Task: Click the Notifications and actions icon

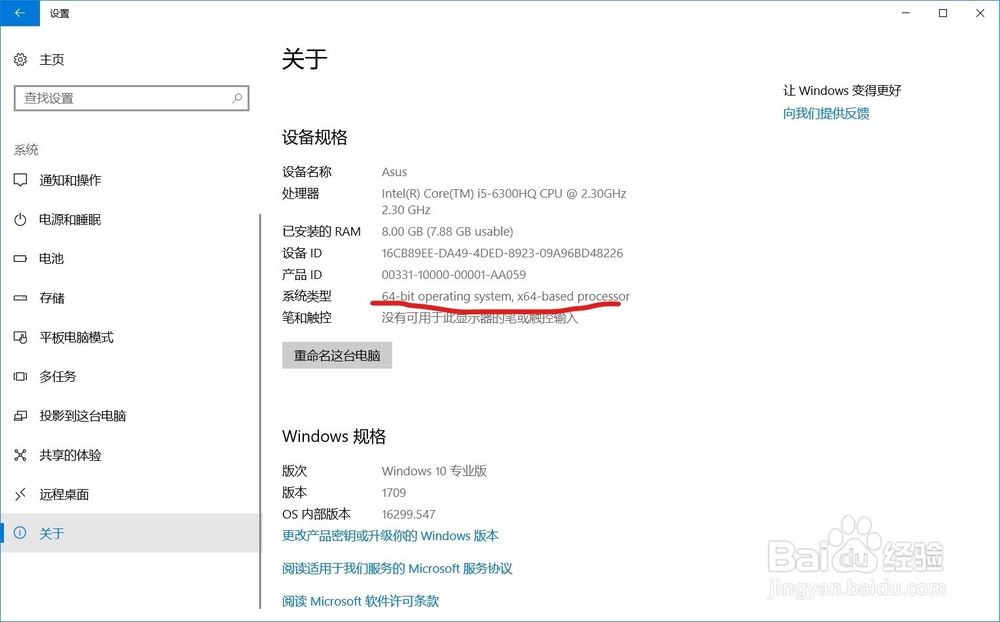Action: click(20, 180)
